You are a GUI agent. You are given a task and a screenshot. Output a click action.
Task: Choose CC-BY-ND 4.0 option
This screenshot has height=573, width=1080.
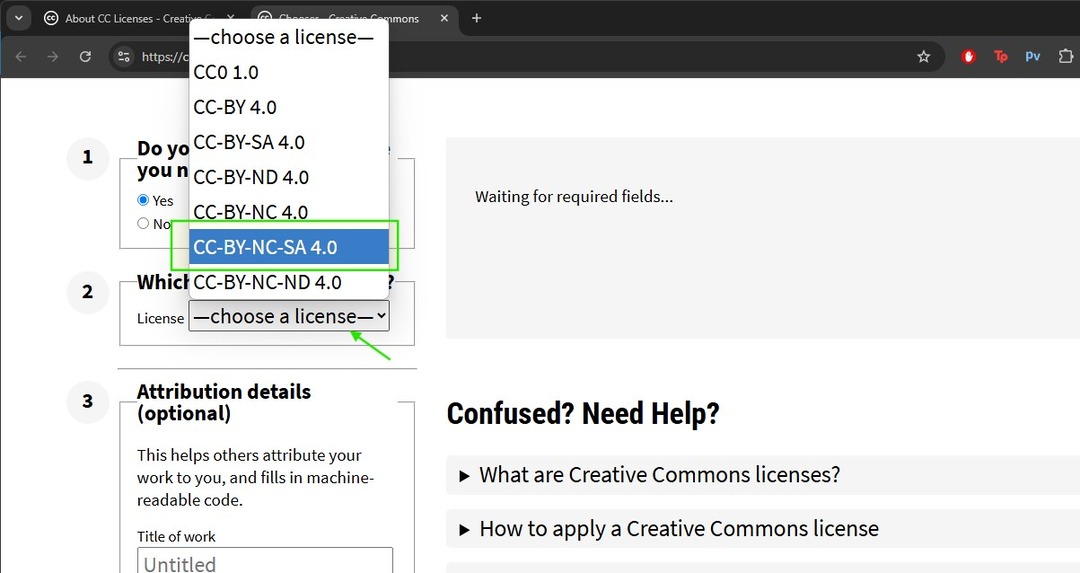(x=289, y=178)
